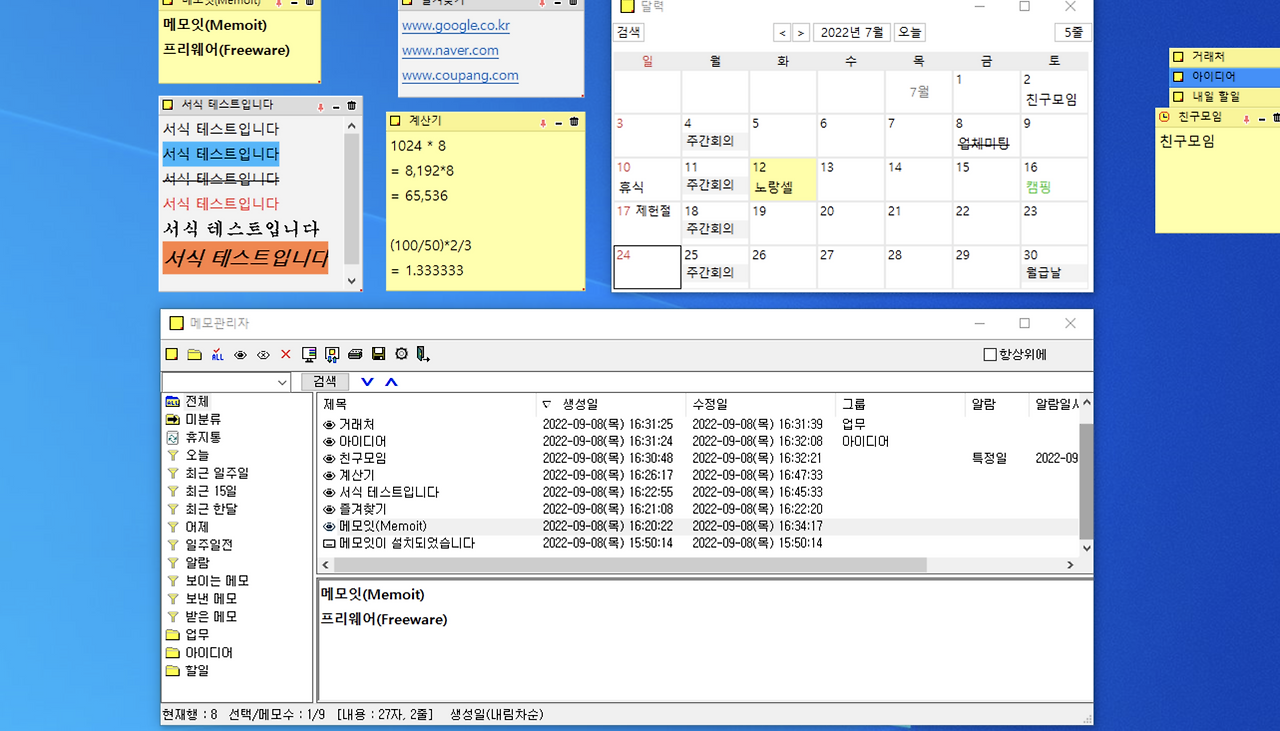Viewport: 1280px width, 731px height.
Task: Click the hide-memo crossed-eye icon
Action: [x=263, y=354]
